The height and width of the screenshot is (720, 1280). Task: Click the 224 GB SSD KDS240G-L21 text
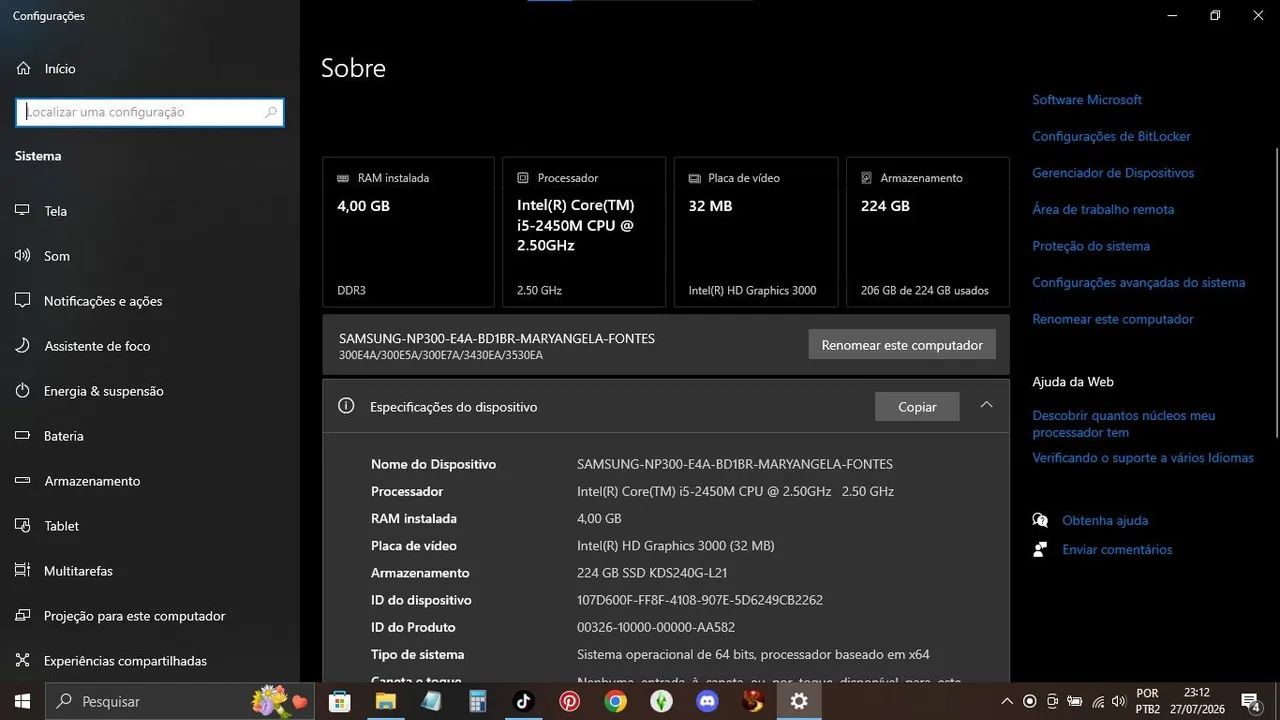(652, 573)
